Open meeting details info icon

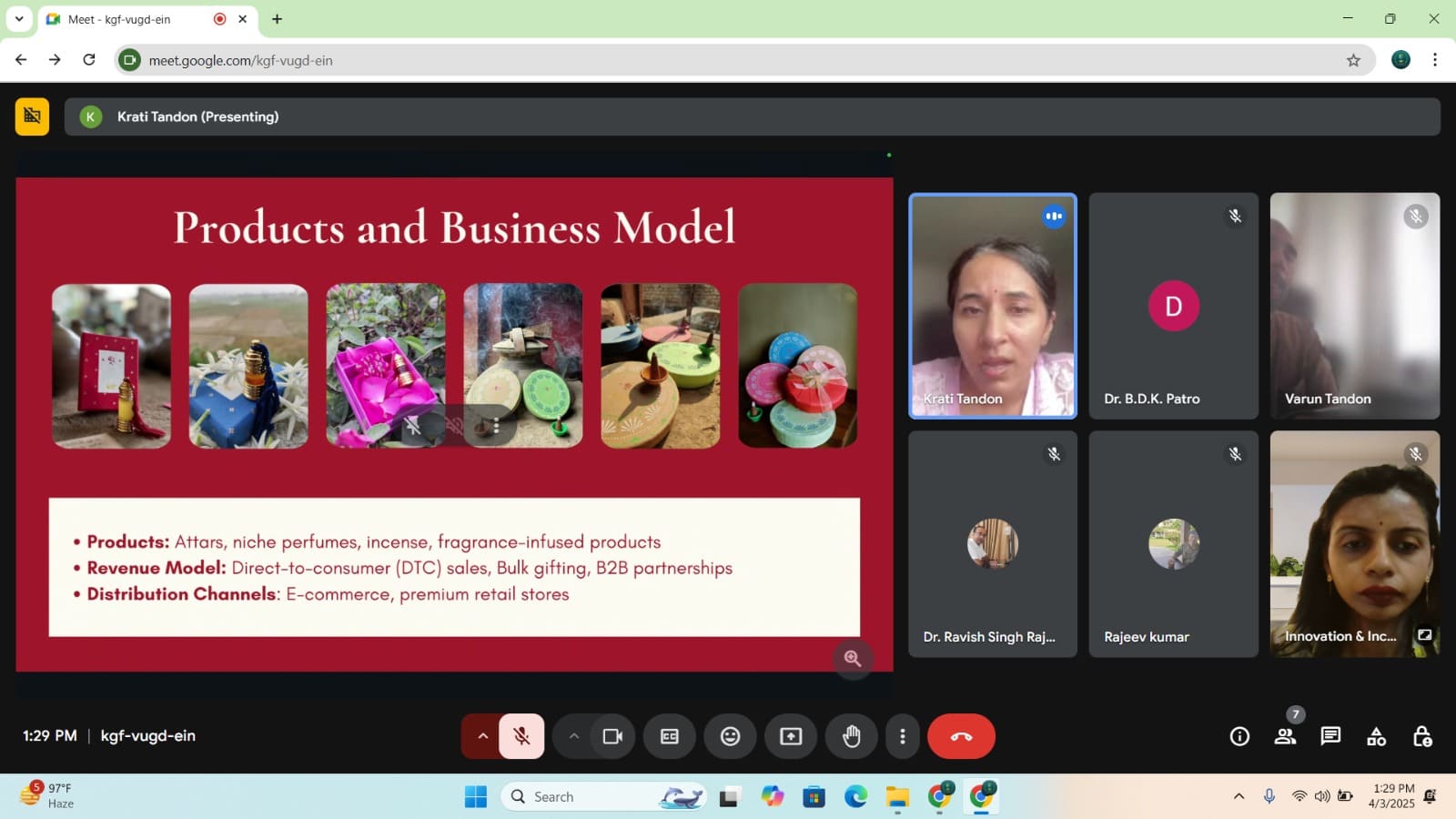pos(1239,736)
